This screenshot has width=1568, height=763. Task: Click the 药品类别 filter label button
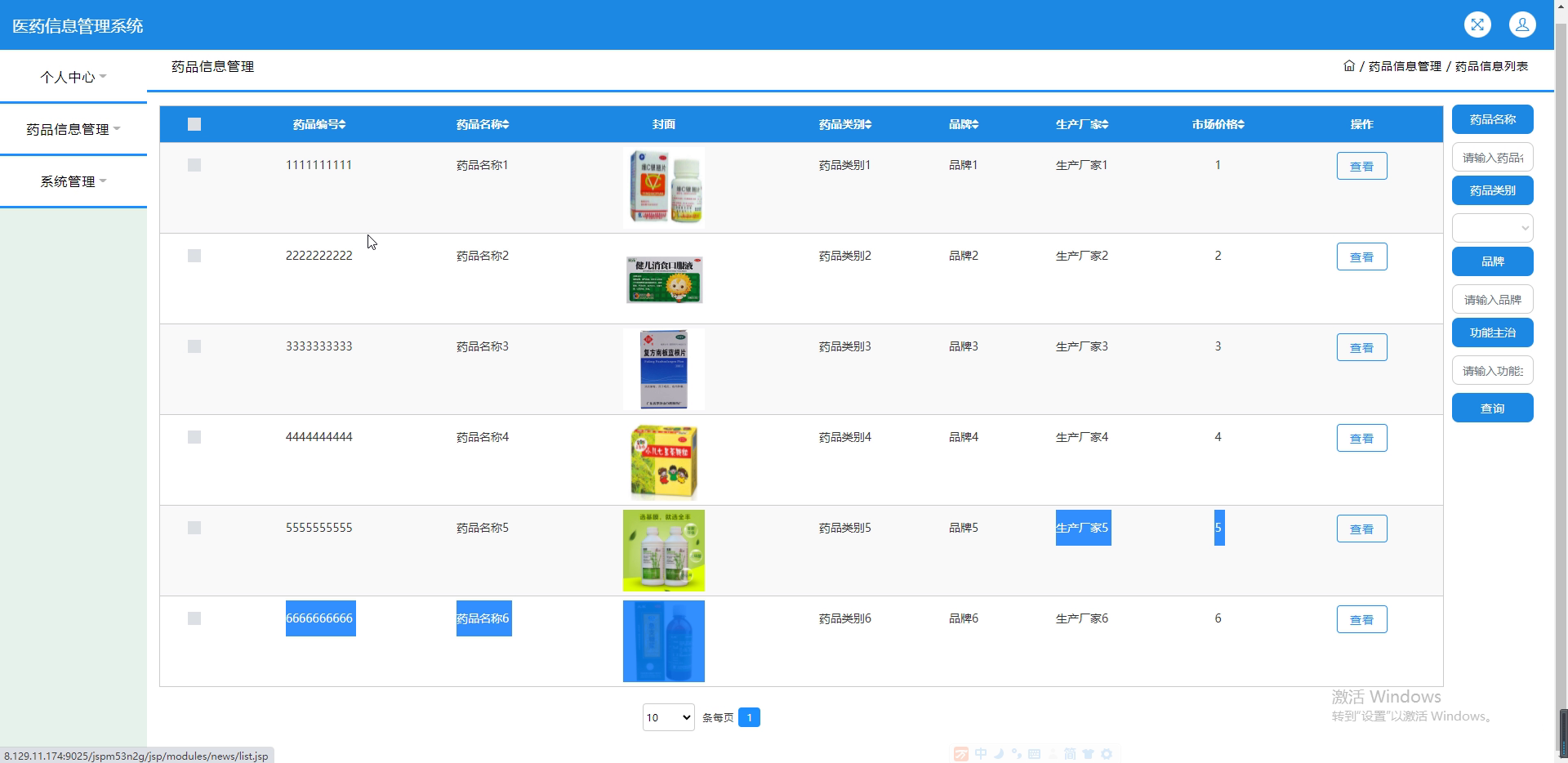[1492, 190]
